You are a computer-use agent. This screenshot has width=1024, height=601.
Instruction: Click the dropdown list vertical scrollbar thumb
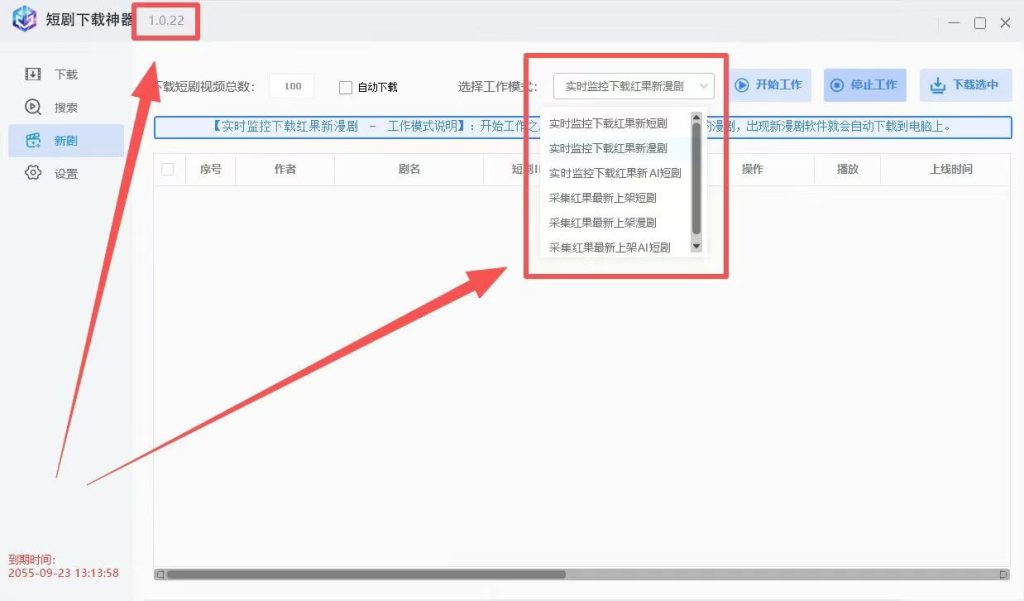[x=696, y=178]
